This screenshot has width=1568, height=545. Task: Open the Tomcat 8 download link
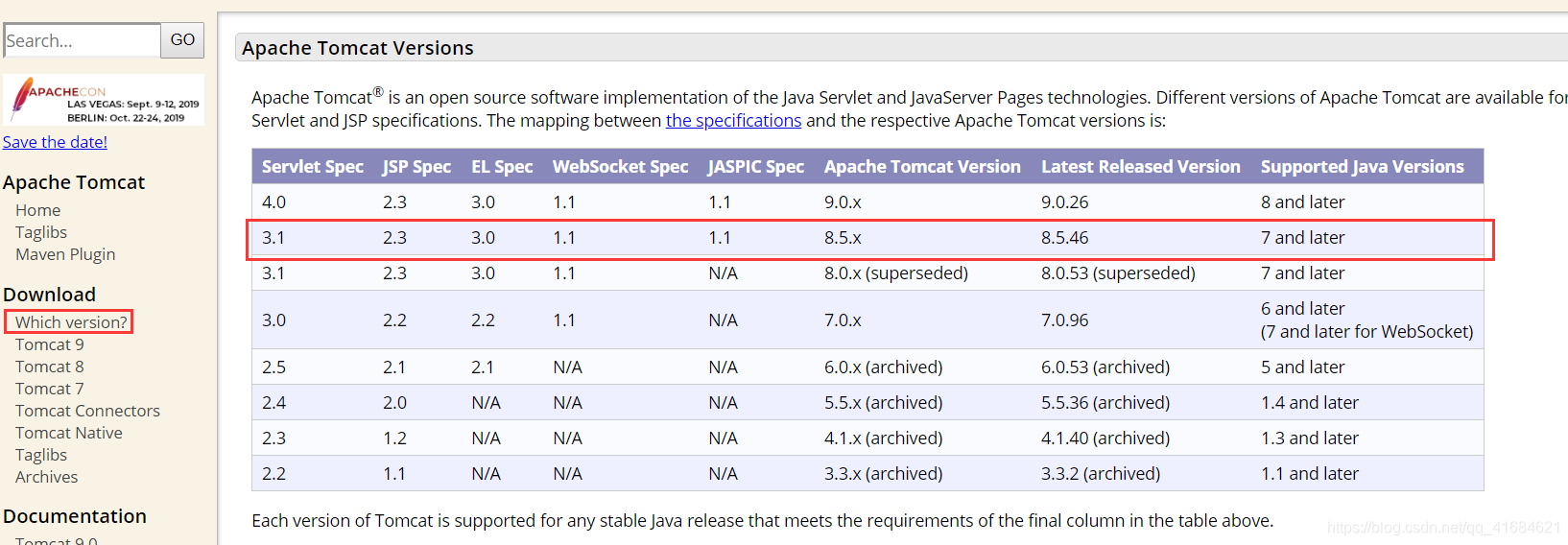tap(50, 367)
